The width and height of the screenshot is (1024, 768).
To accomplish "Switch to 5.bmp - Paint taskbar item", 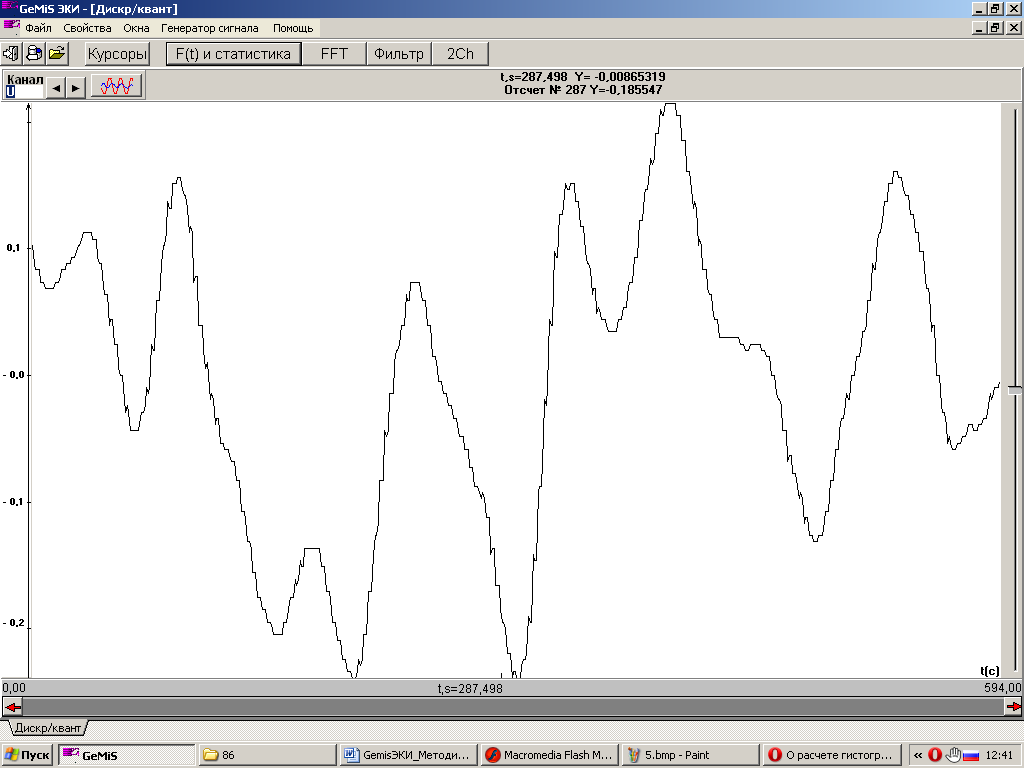I will click(691, 755).
